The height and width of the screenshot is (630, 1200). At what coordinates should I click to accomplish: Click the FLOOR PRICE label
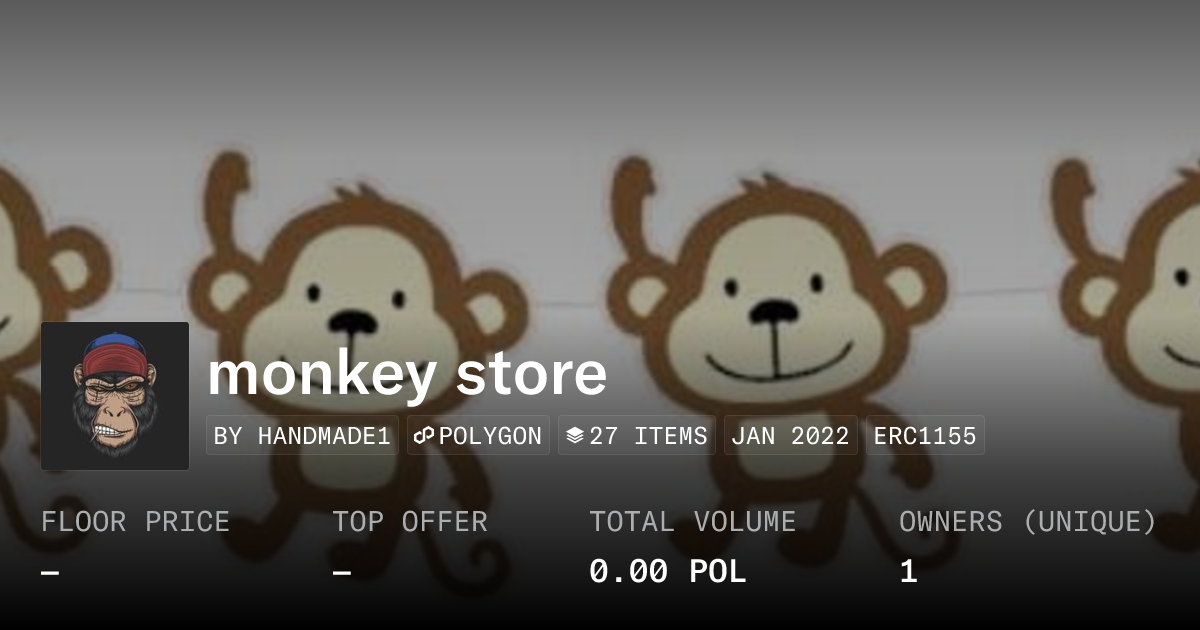coord(135,522)
